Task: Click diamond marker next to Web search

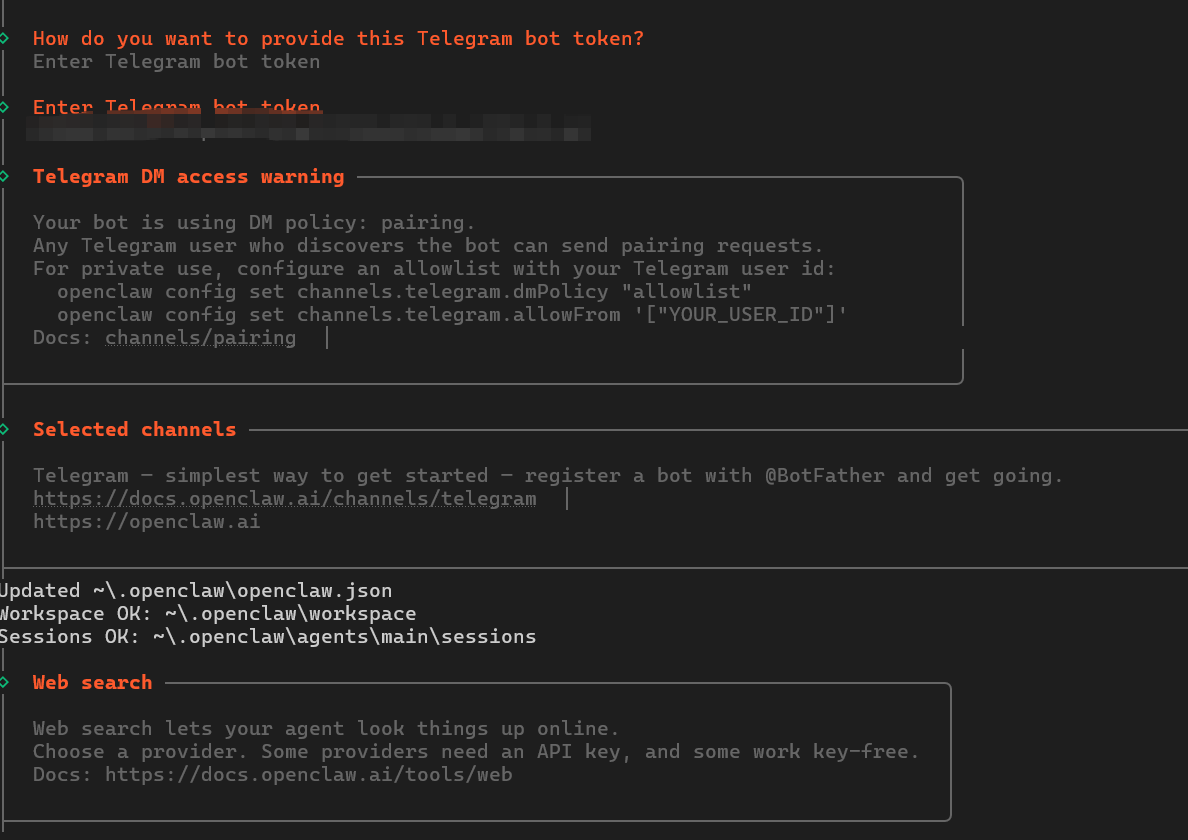Action: [4, 682]
